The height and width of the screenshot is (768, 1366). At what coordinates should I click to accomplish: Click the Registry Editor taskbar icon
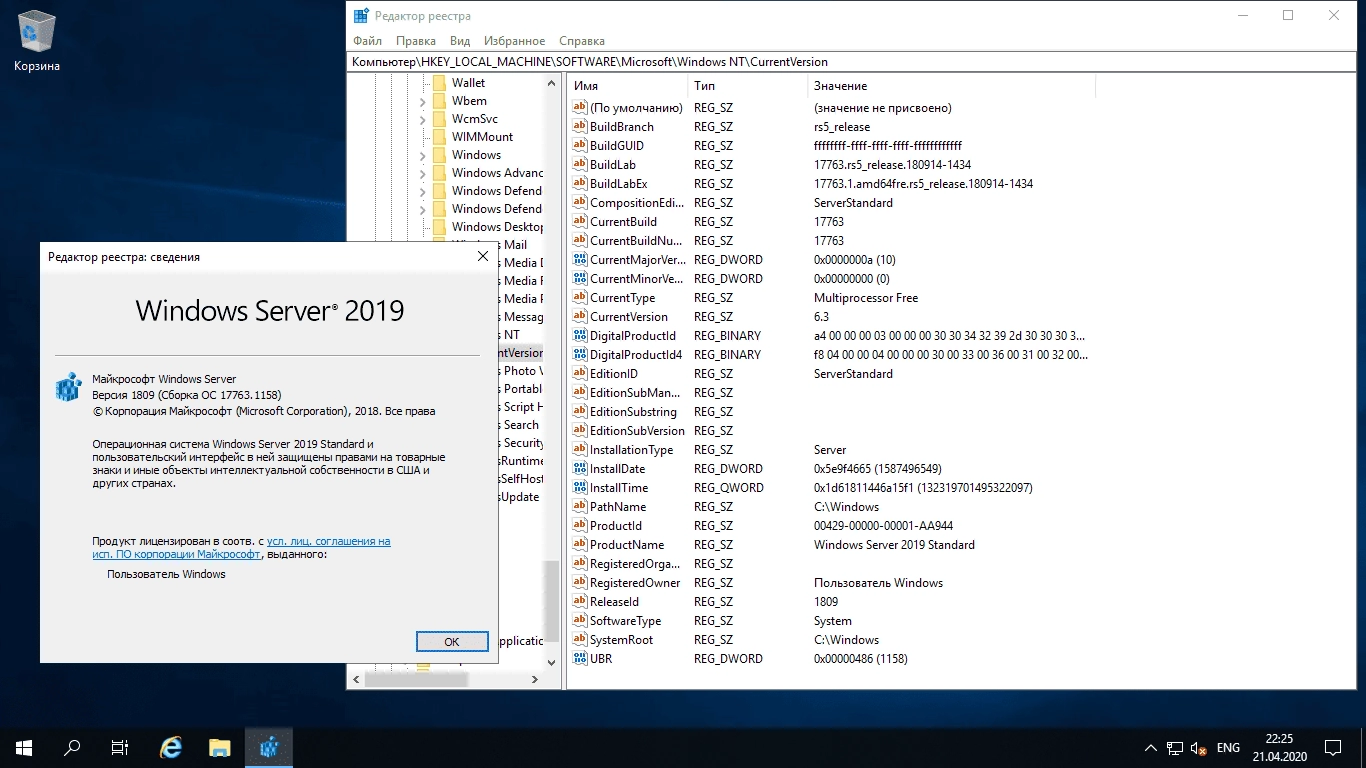268,747
